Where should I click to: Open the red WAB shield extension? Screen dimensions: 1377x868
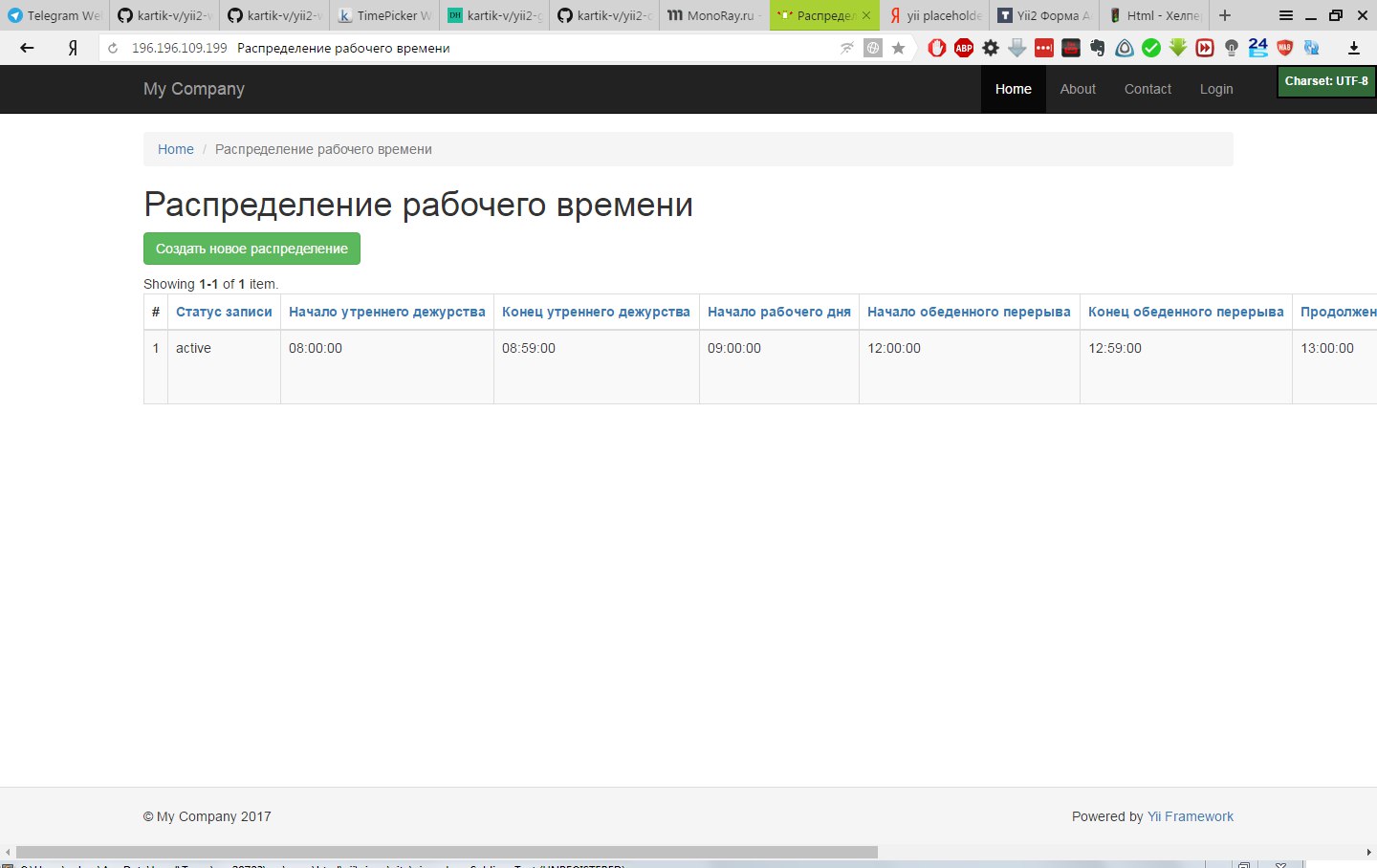click(1285, 48)
